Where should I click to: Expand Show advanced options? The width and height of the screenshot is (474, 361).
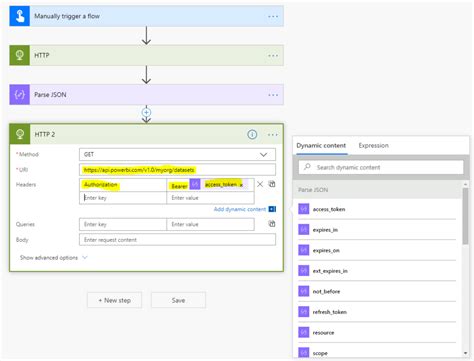tap(53, 258)
